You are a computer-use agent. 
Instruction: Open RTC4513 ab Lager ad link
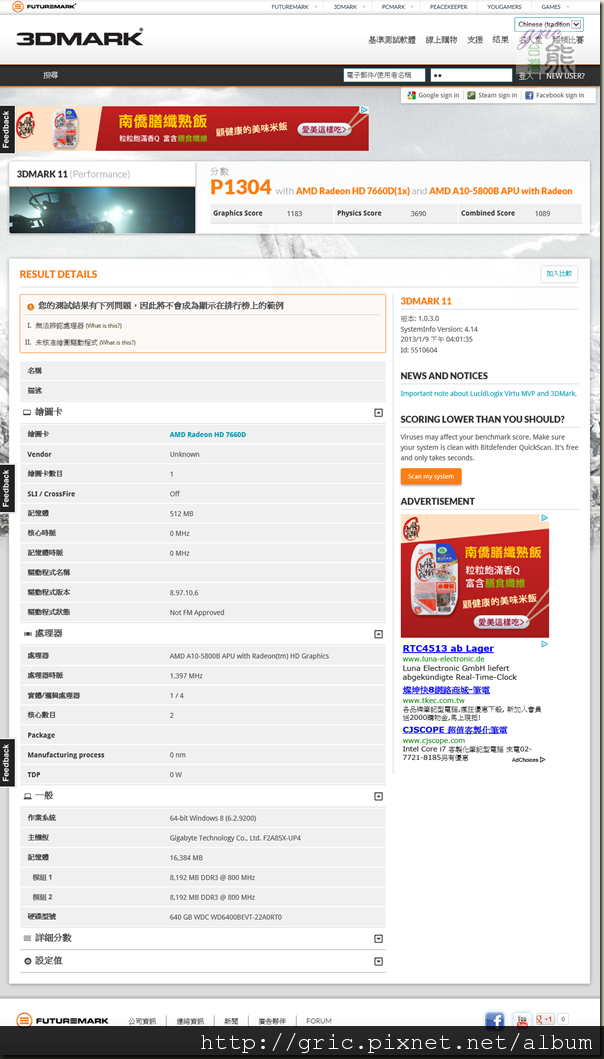tap(448, 648)
